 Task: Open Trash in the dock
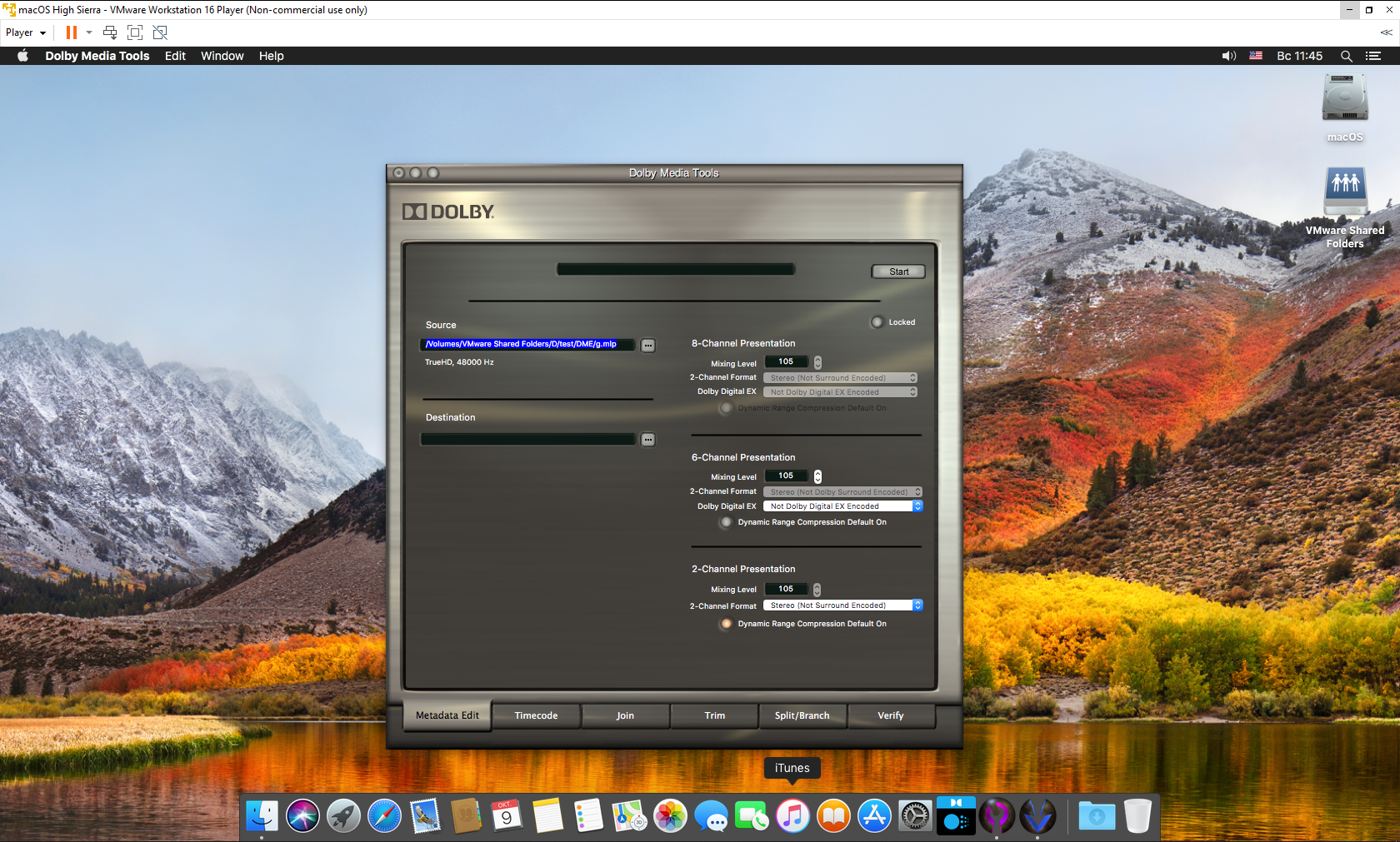click(1137, 816)
